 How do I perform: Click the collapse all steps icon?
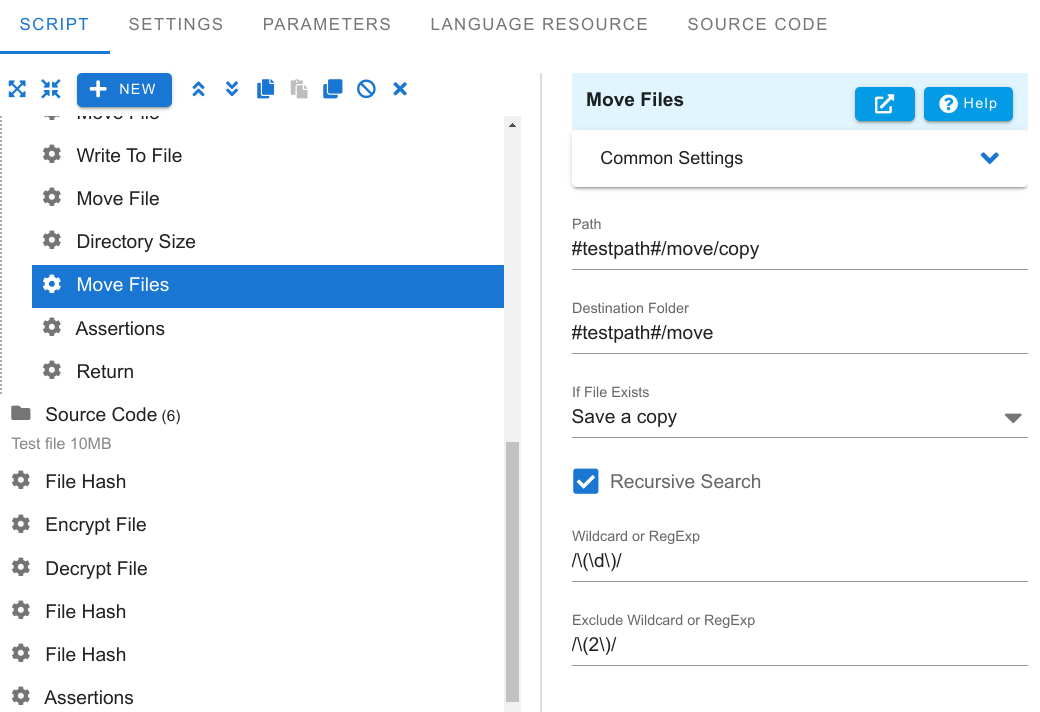tap(51, 89)
